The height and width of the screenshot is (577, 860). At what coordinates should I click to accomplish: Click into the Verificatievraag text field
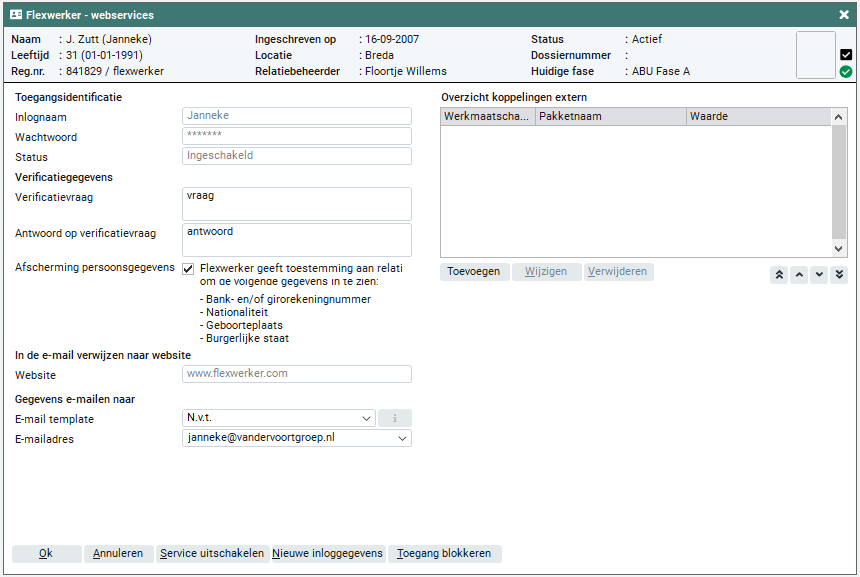297,204
